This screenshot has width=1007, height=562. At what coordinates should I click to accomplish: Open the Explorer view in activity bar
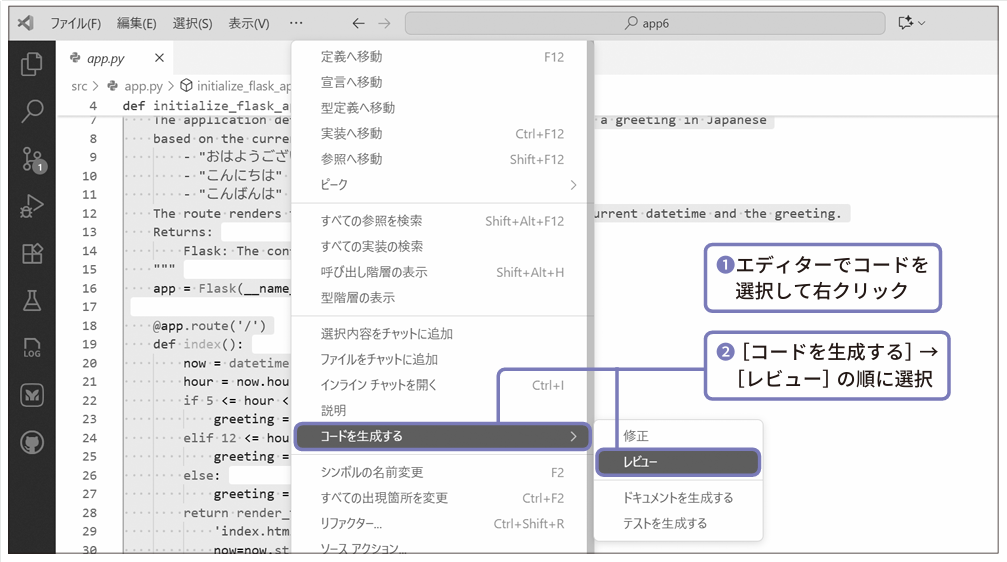(x=31, y=64)
